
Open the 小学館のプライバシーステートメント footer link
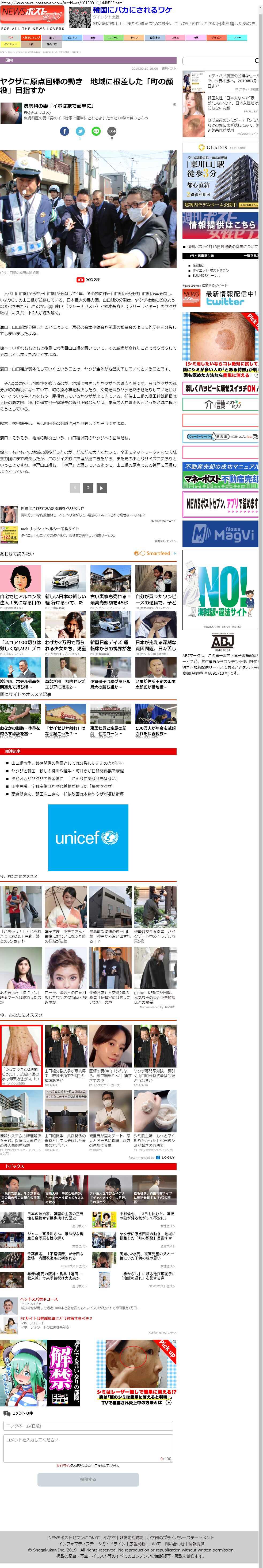click(x=181, y=1538)
